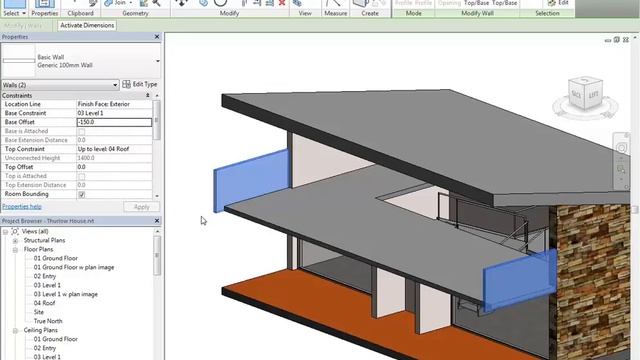Open the 03 Level 1 floor plan
Image resolution: width=640 pixels, height=360 pixels.
pyautogui.click(x=47, y=285)
